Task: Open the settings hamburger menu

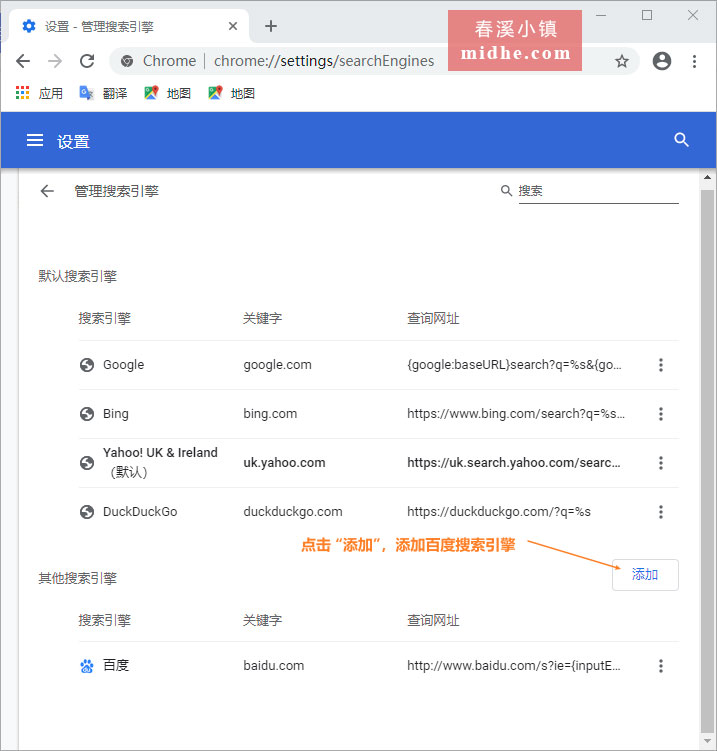Action: click(35, 140)
